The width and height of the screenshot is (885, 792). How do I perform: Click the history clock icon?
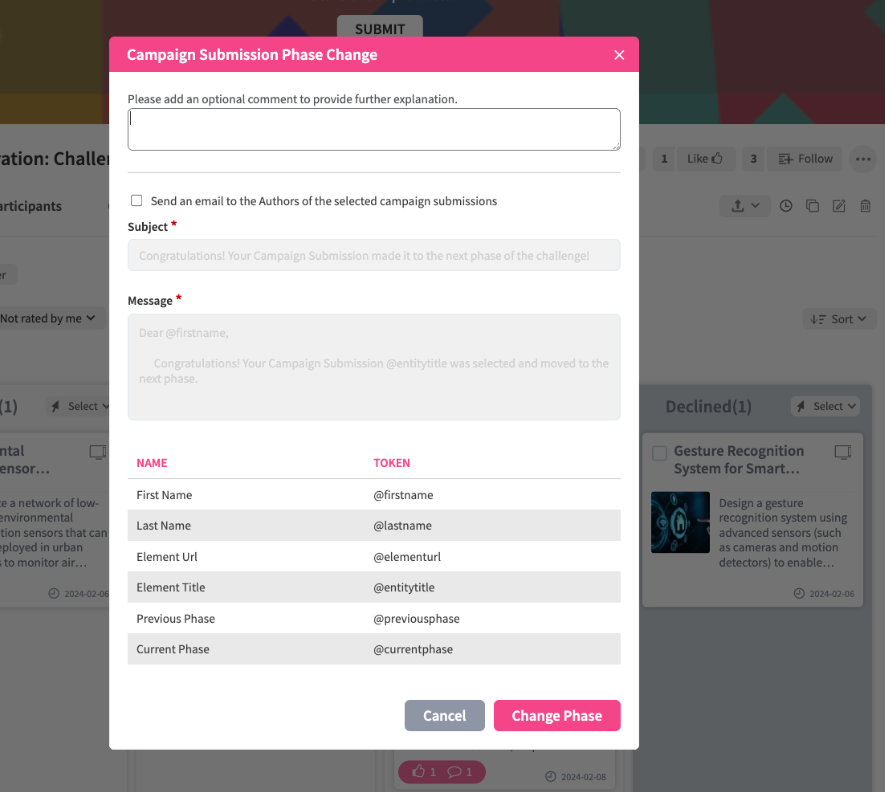pos(786,206)
